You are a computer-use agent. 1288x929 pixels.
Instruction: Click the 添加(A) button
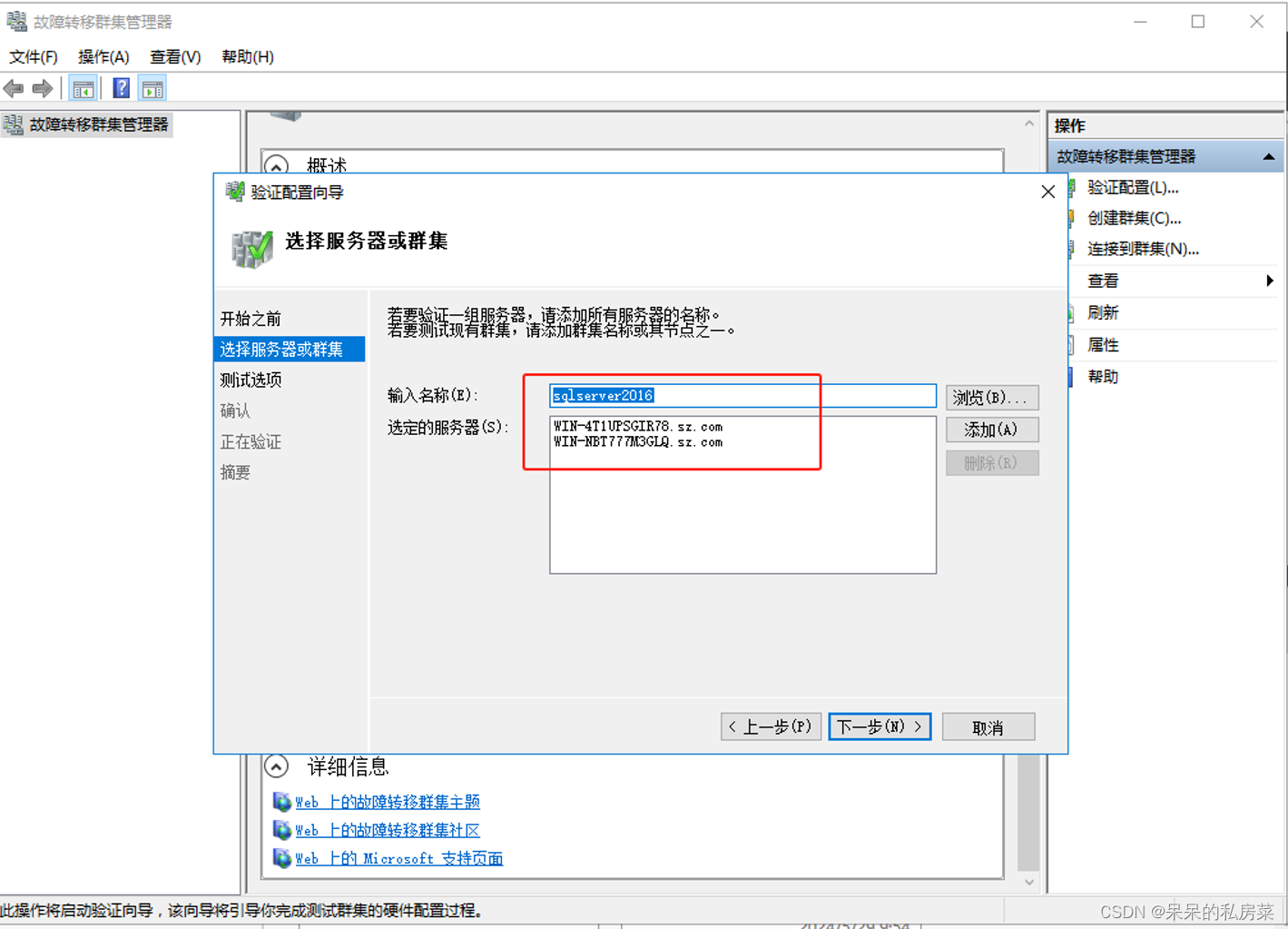991,430
